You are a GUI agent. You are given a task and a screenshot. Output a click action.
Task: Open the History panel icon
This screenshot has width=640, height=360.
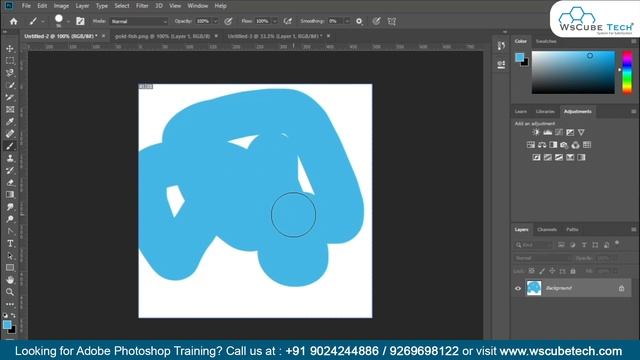tap(501, 46)
